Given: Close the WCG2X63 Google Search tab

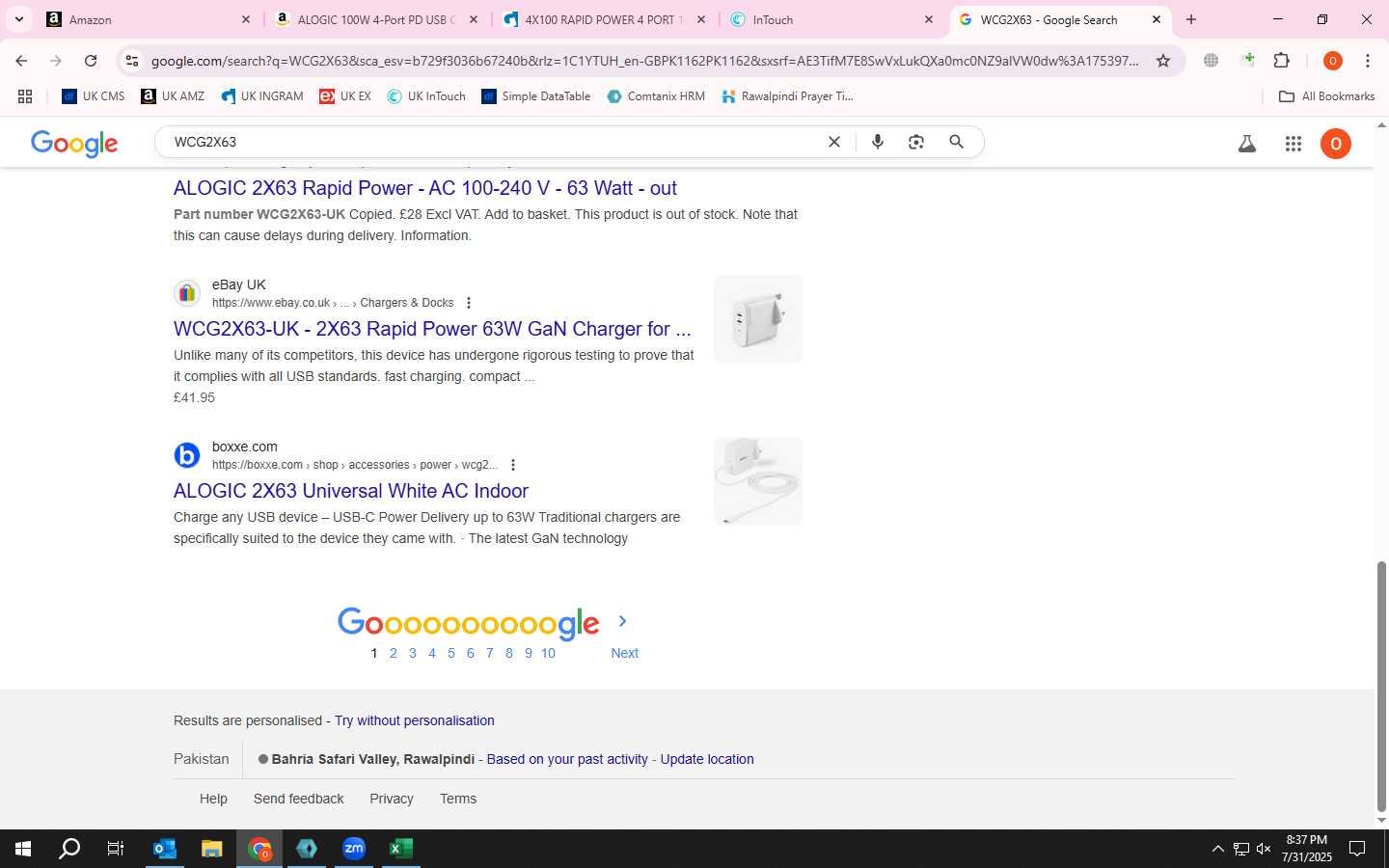Looking at the screenshot, I should [1157, 19].
